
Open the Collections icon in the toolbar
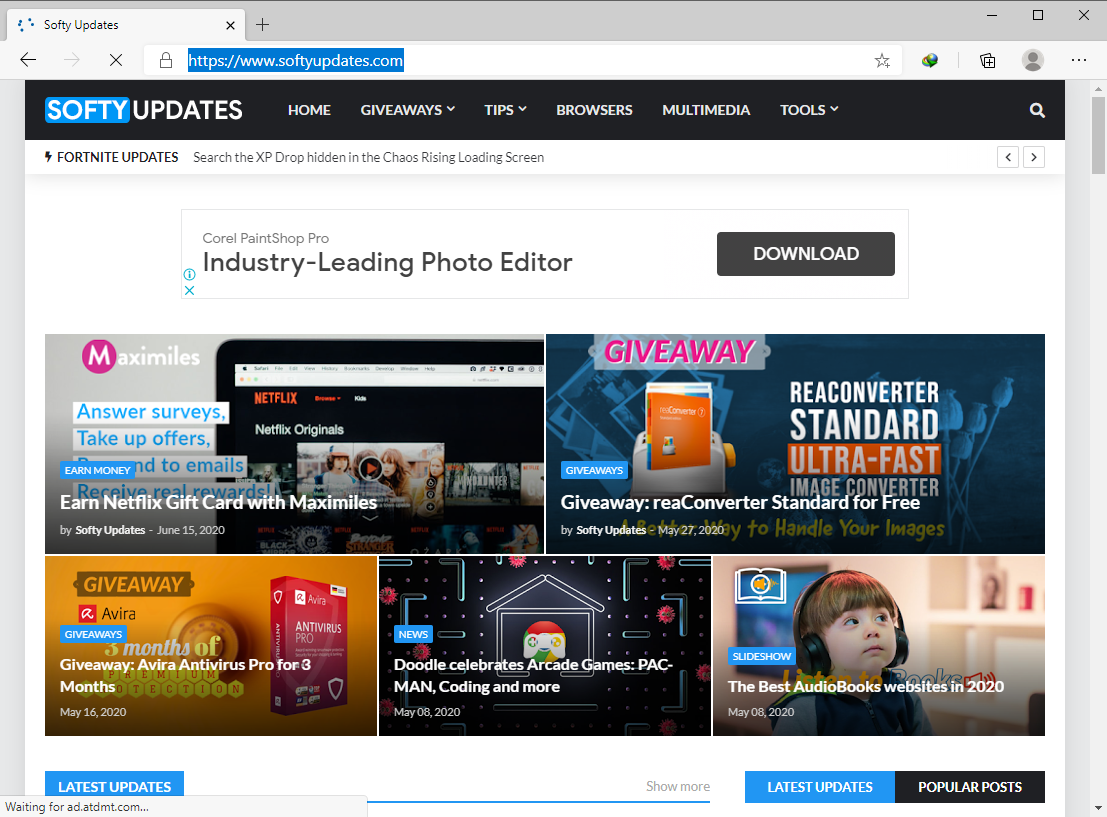pyautogui.click(x=988, y=61)
